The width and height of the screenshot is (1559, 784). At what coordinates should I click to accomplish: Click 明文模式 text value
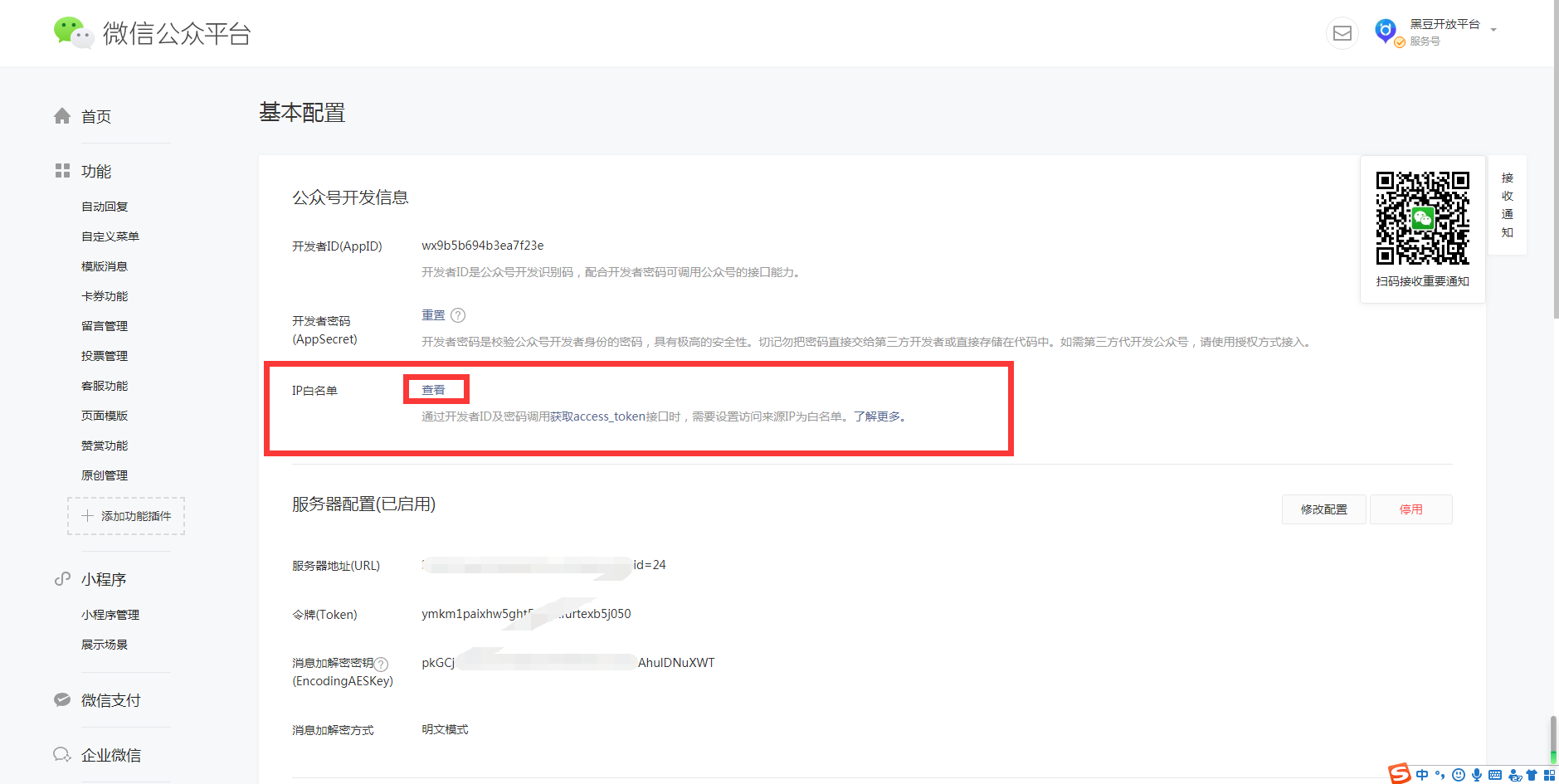click(x=445, y=730)
